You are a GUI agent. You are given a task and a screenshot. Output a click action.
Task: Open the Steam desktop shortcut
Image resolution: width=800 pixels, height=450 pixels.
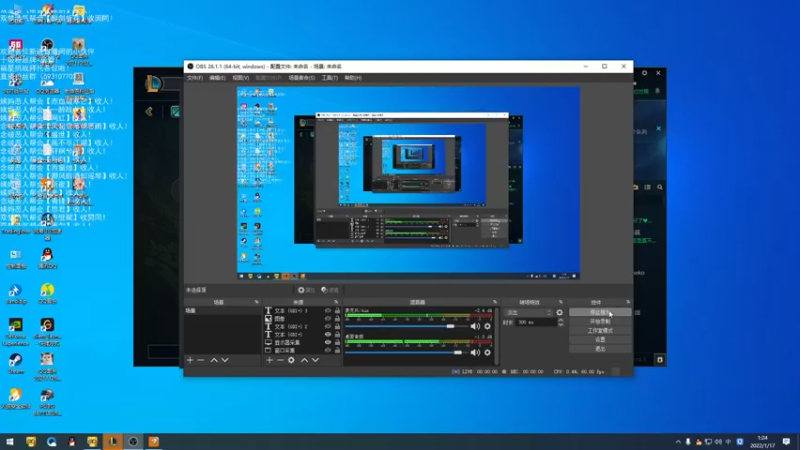pyautogui.click(x=16, y=364)
